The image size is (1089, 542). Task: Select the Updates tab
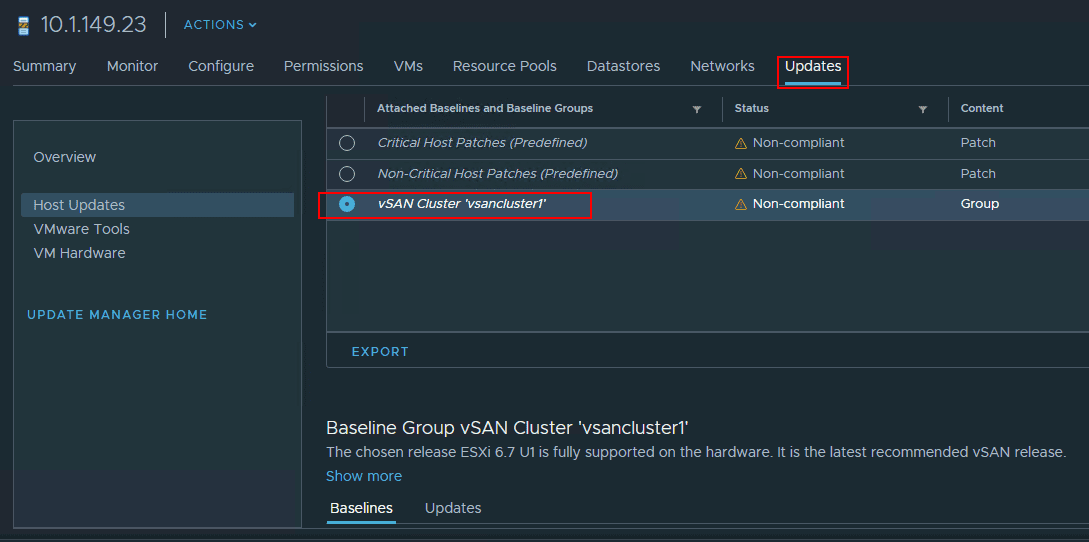pos(813,66)
